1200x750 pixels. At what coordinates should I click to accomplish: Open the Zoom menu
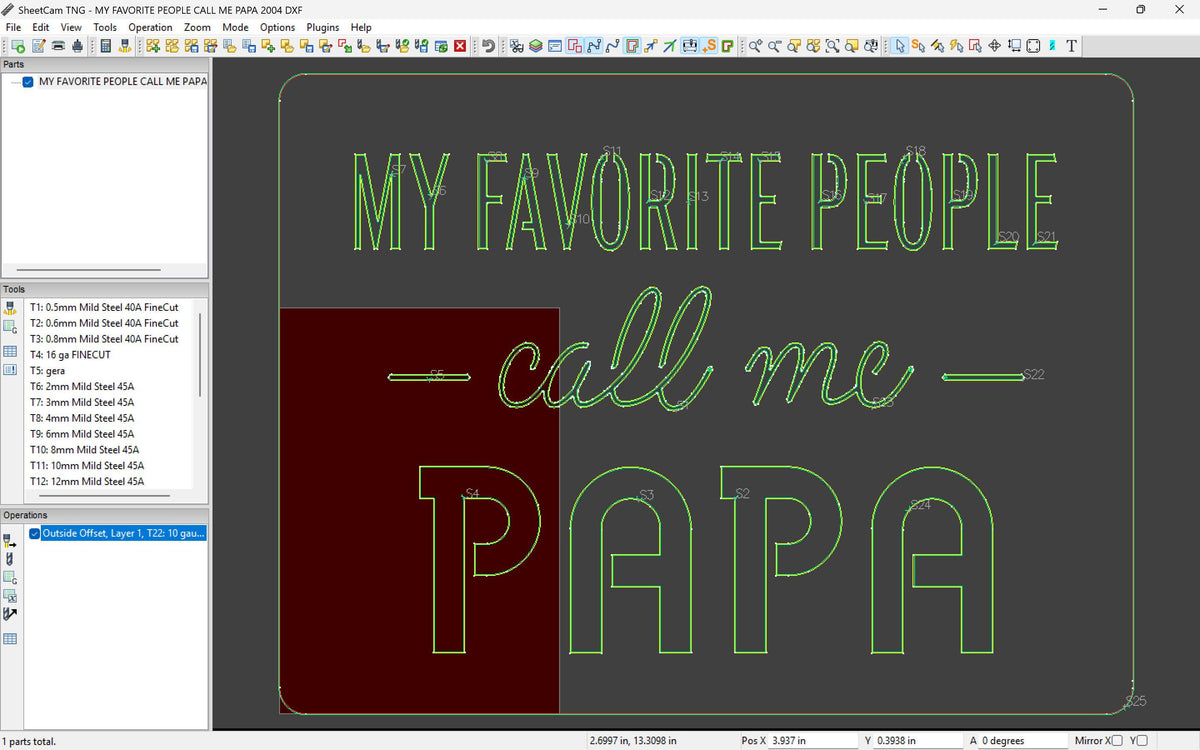pyautogui.click(x=197, y=27)
